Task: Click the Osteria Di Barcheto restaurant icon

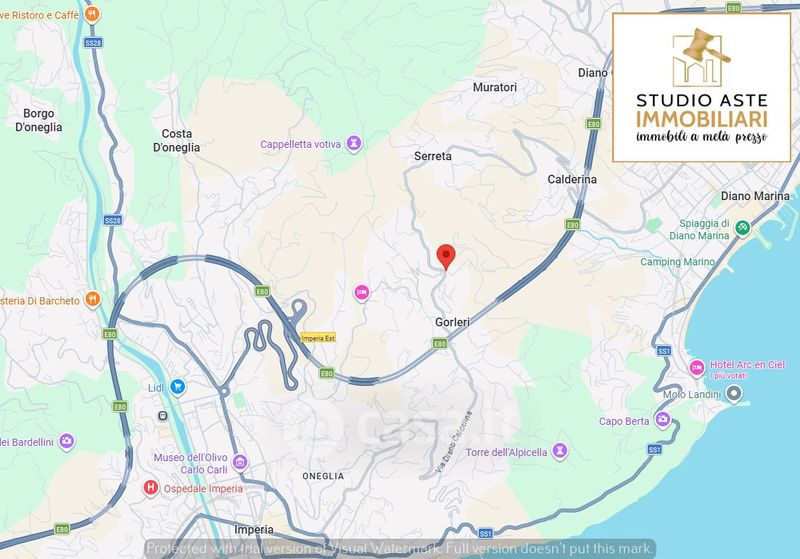Action: [x=91, y=299]
